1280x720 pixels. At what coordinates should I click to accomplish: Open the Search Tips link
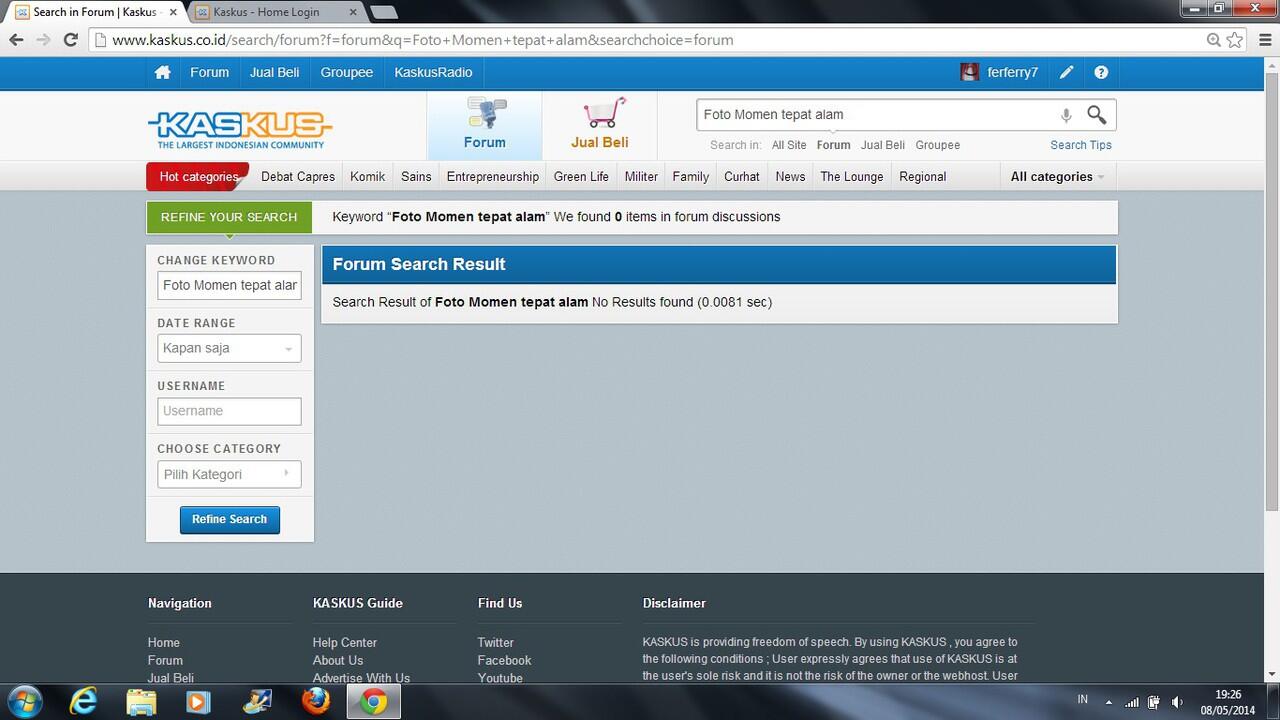[1081, 145]
